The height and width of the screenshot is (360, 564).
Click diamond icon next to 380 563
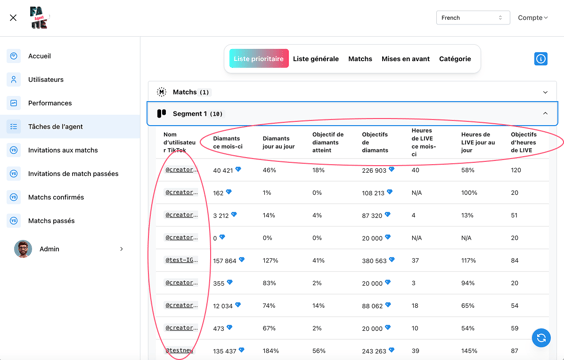coord(392,259)
